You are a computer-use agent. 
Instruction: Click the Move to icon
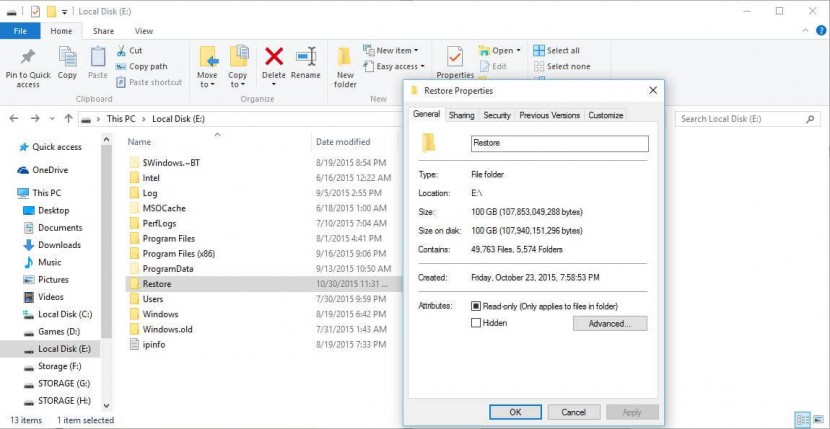coord(209,57)
